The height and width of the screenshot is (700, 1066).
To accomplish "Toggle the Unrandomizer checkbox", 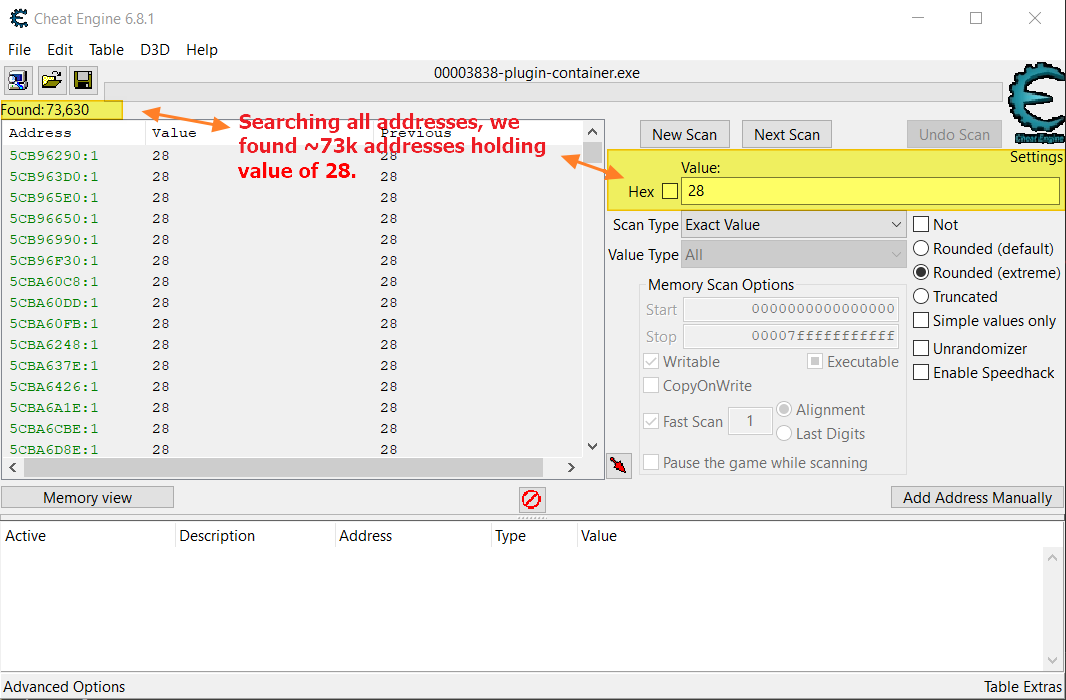I will (921, 349).
